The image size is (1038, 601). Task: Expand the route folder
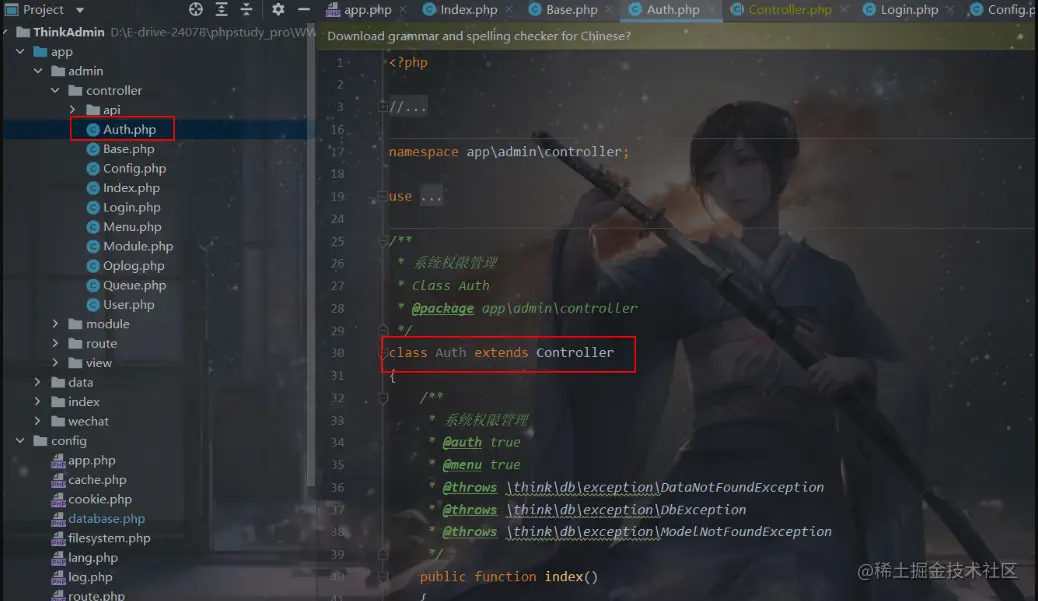(x=56, y=344)
